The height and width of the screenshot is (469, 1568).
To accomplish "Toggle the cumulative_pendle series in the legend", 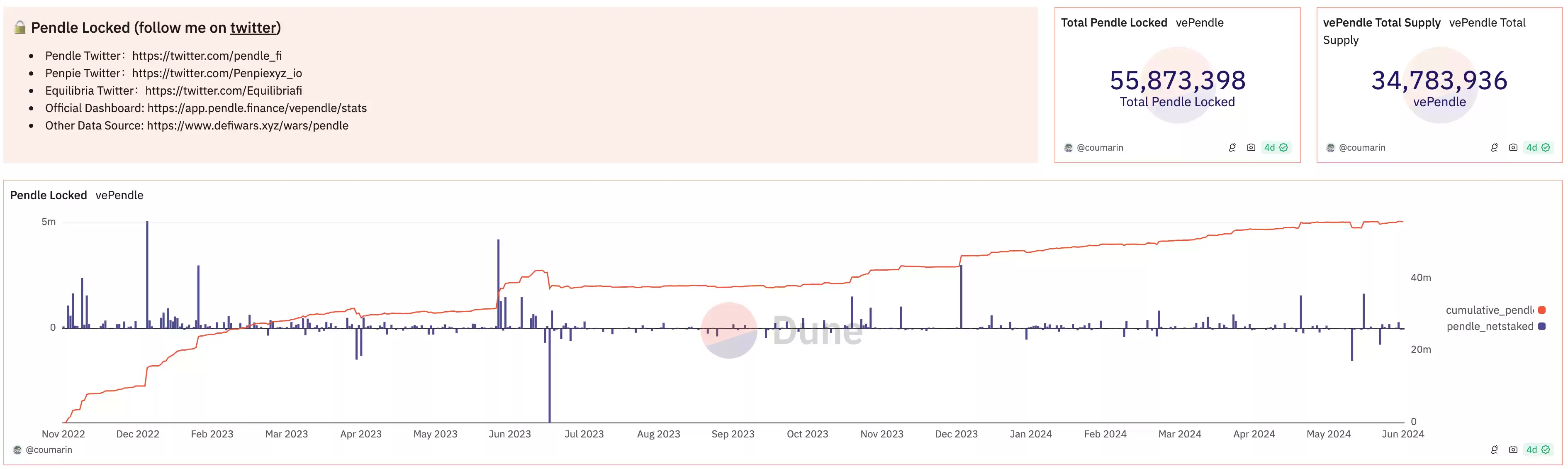I will coord(1495,310).
